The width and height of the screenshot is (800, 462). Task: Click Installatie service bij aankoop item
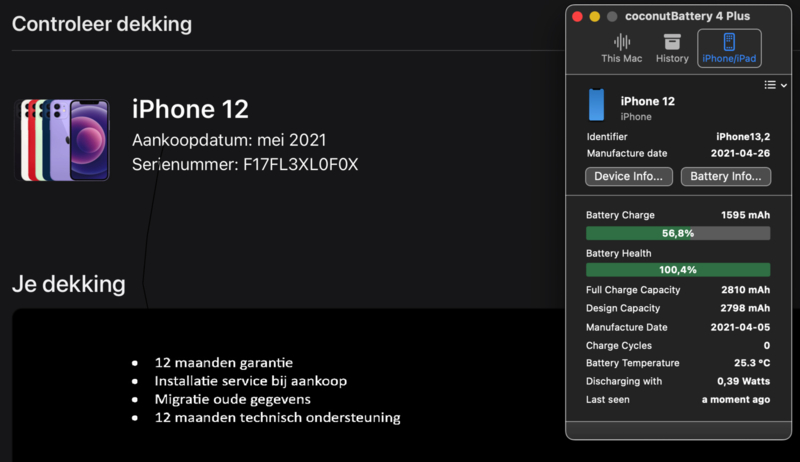pos(251,381)
